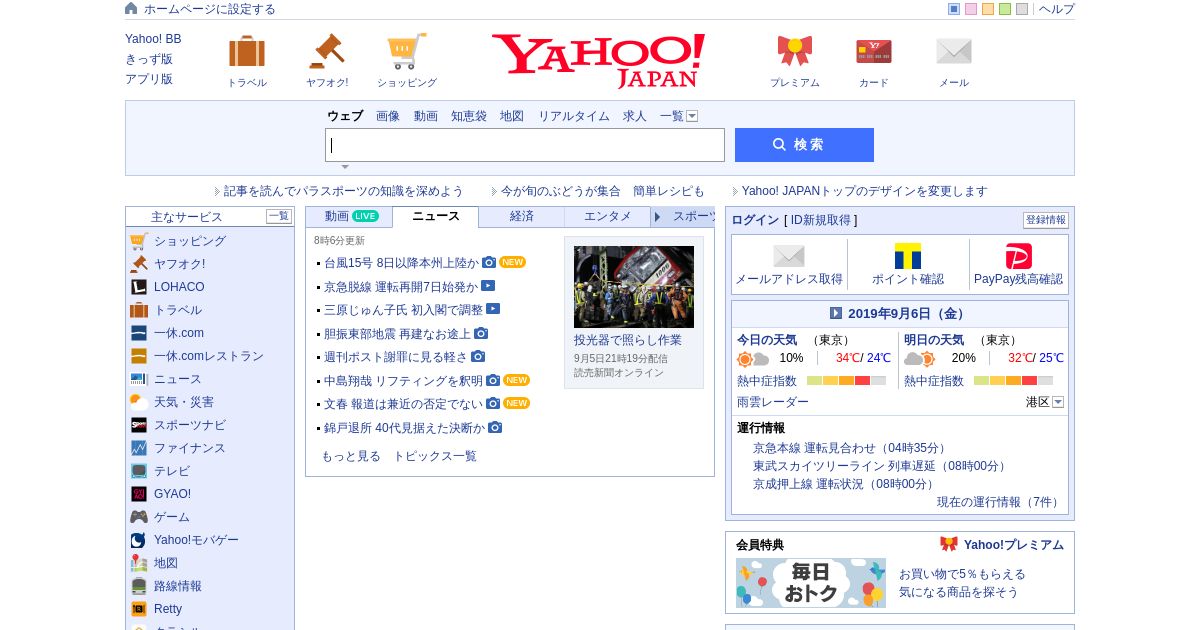1200x630 pixels.
Task: Open the 雨雲レーダー link
Action: (x=773, y=402)
